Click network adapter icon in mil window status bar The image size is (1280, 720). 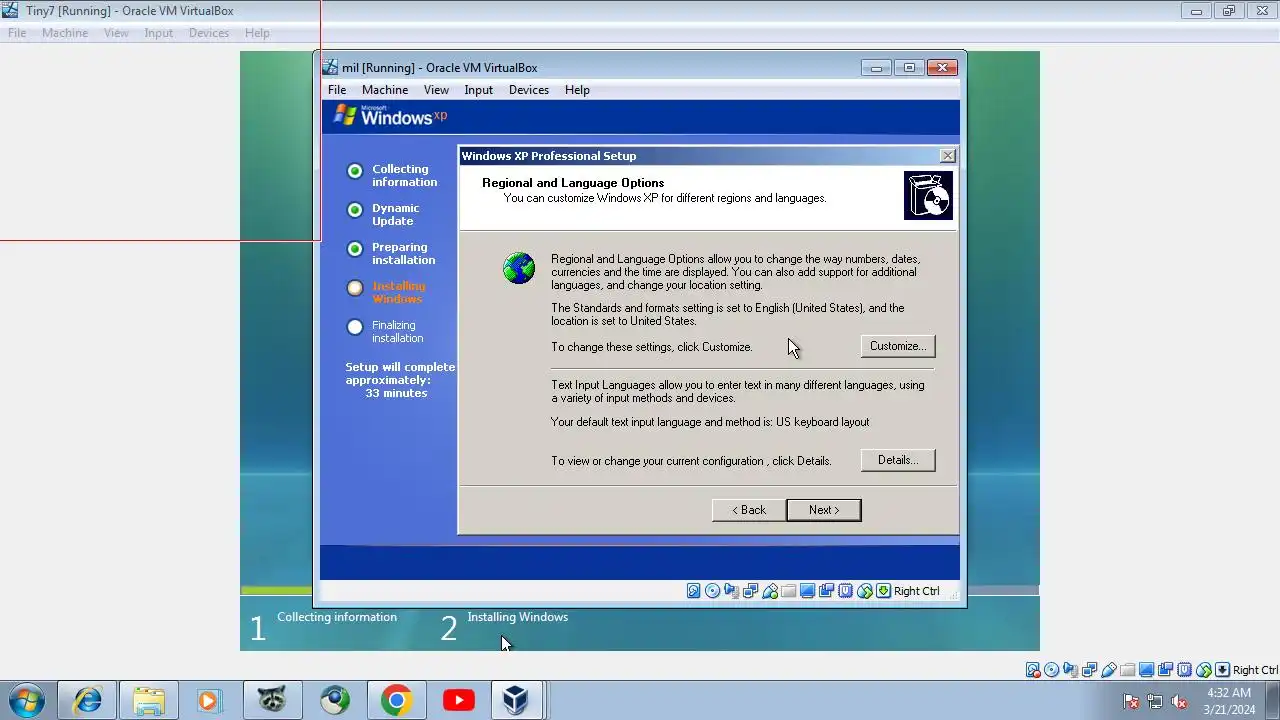[x=751, y=591]
